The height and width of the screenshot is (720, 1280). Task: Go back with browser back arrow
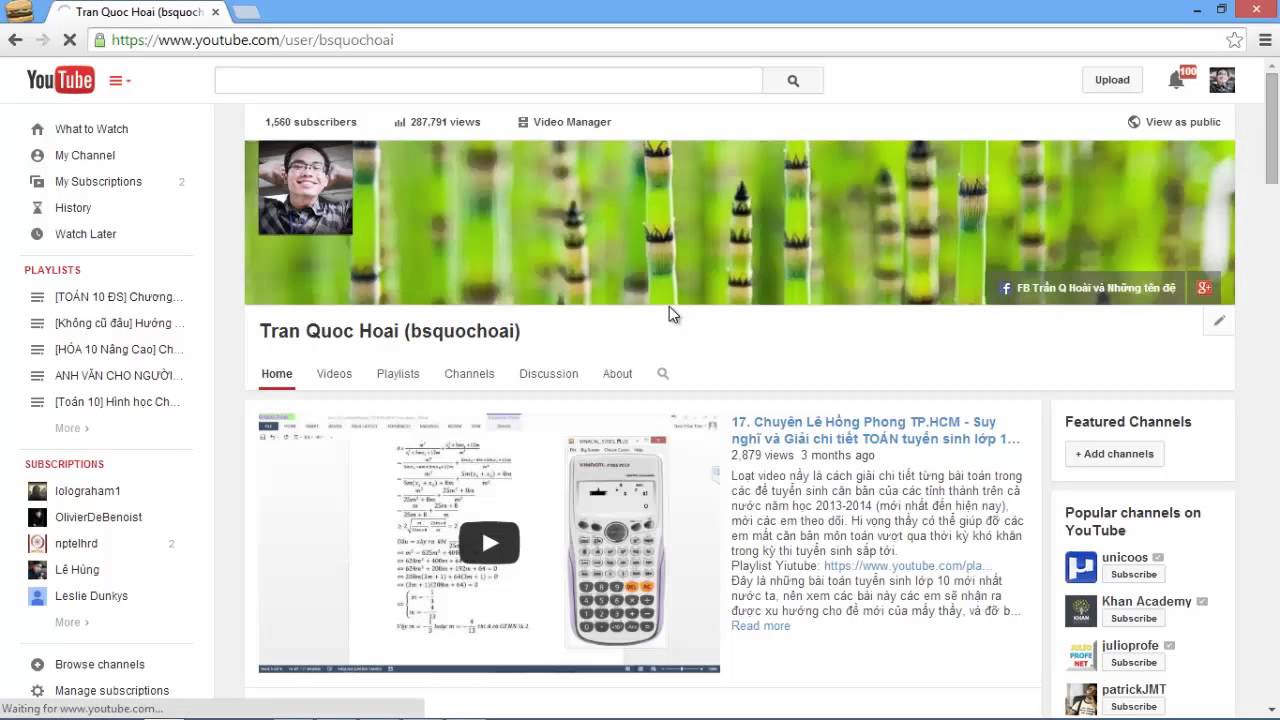15,40
